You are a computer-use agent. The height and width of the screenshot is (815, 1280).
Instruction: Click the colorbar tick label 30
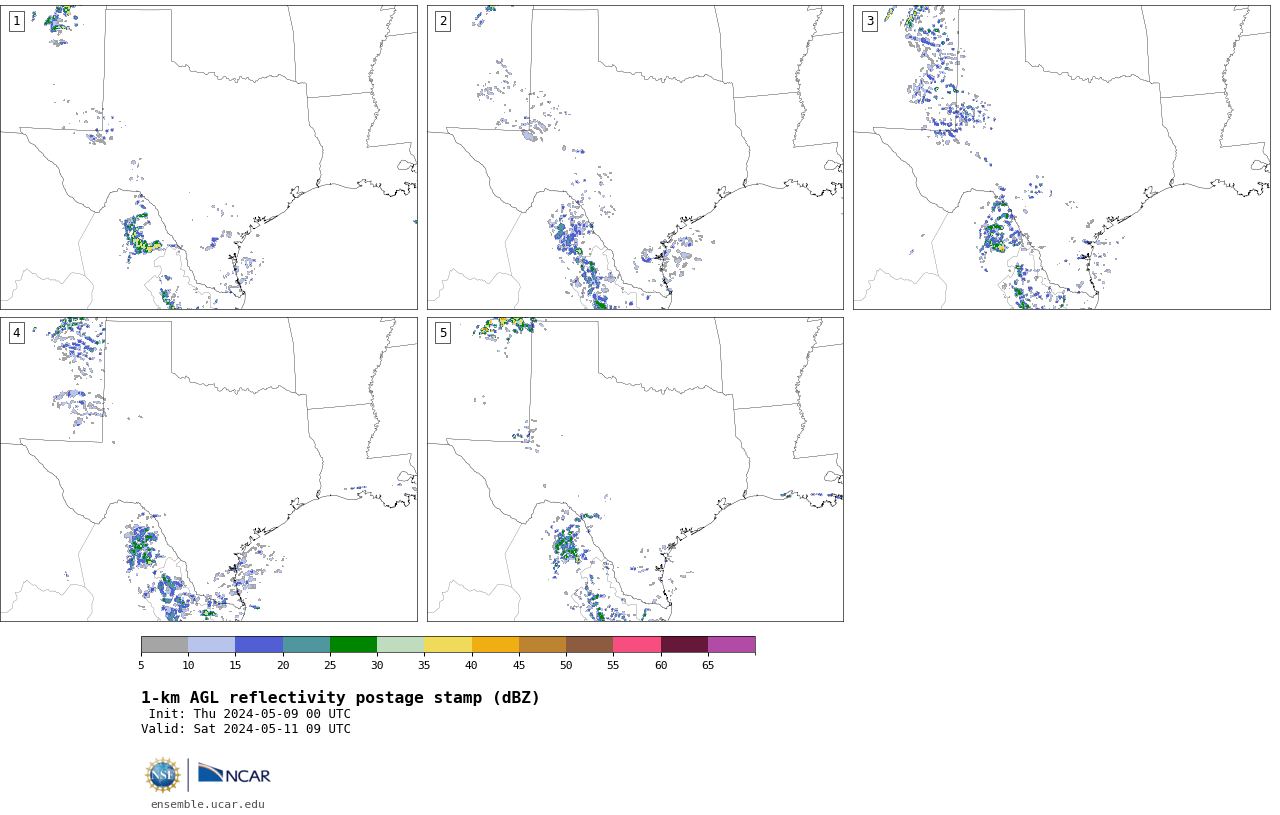point(377,666)
